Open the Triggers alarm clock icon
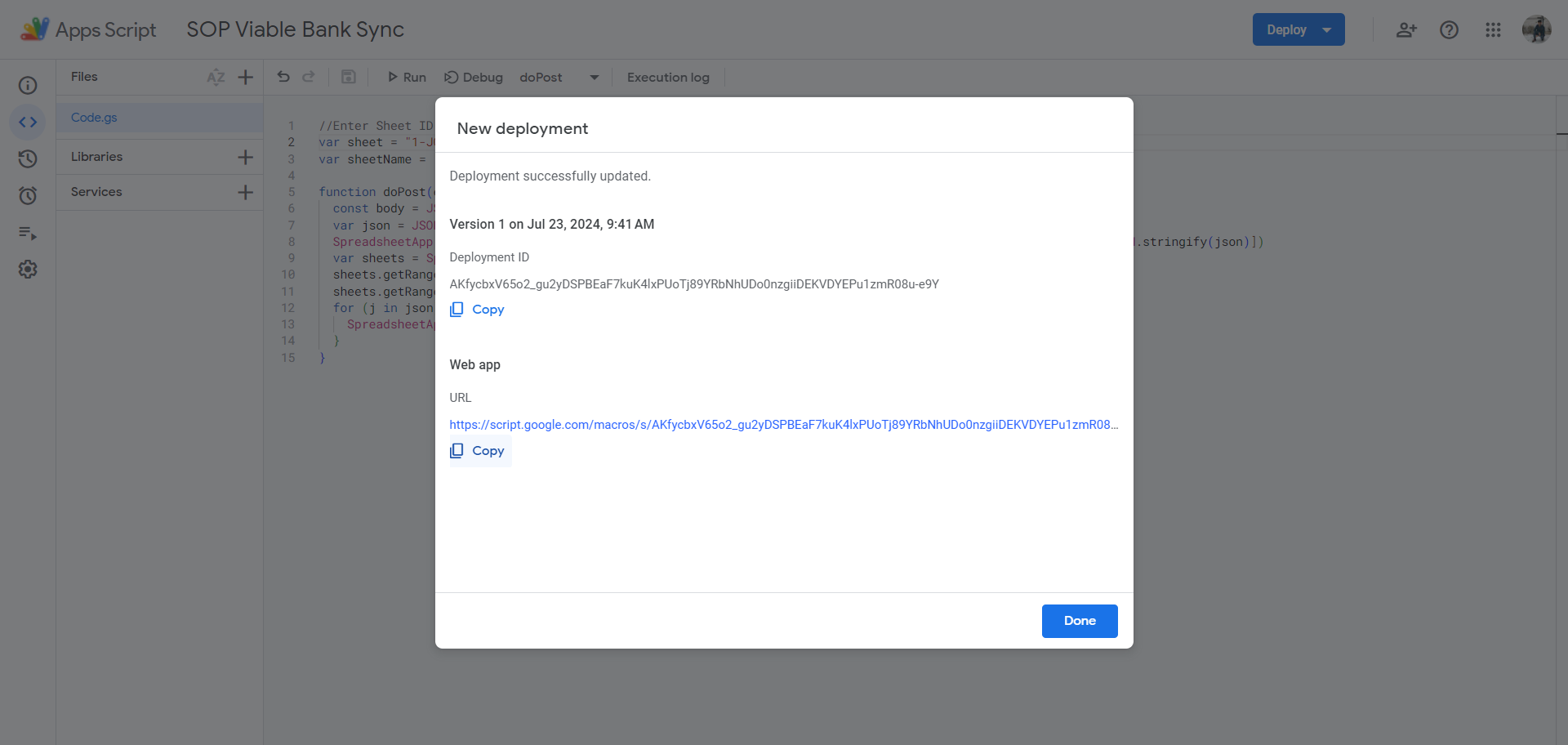Image resolution: width=1568 pixels, height=745 pixels. click(x=28, y=195)
